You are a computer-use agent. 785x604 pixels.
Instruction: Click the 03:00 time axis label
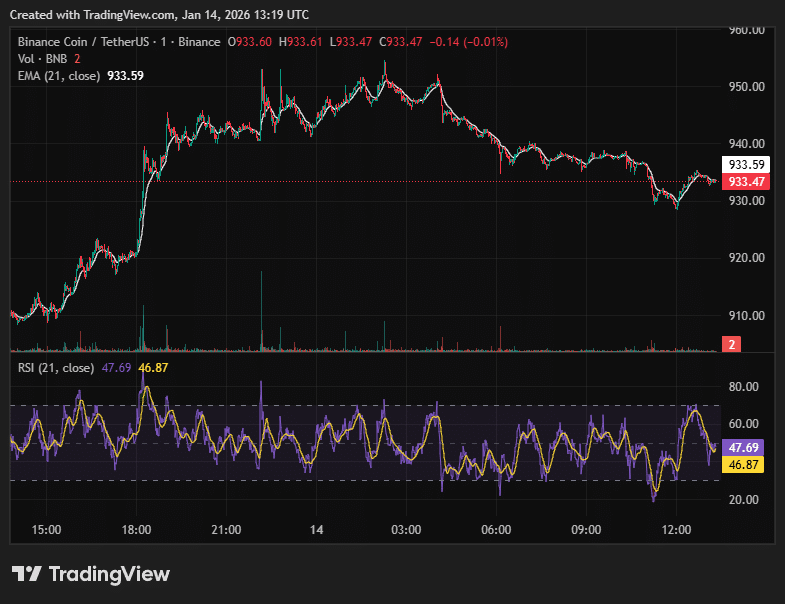coord(406,530)
